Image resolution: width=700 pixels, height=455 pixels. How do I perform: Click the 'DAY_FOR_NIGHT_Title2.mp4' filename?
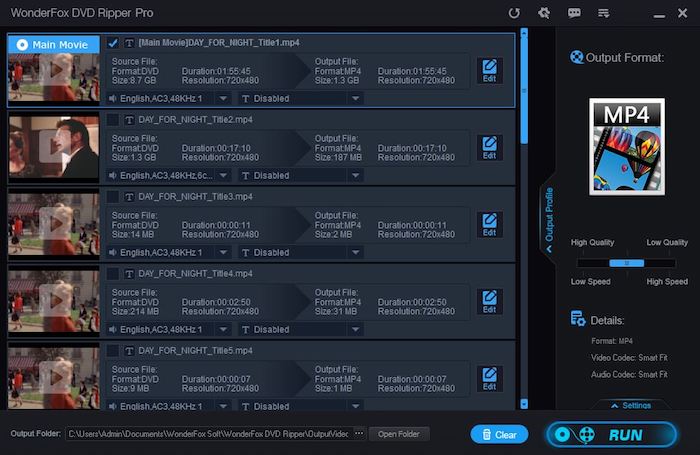(195, 120)
